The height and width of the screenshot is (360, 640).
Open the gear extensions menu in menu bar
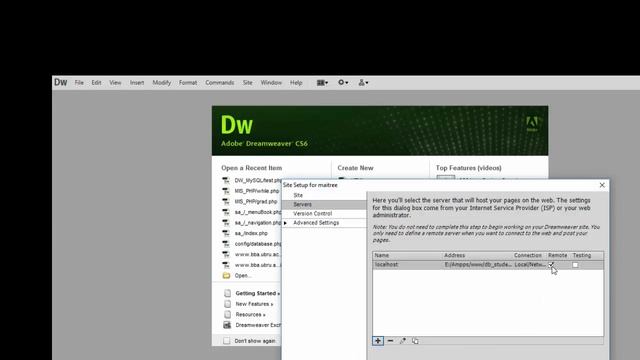[343, 82]
